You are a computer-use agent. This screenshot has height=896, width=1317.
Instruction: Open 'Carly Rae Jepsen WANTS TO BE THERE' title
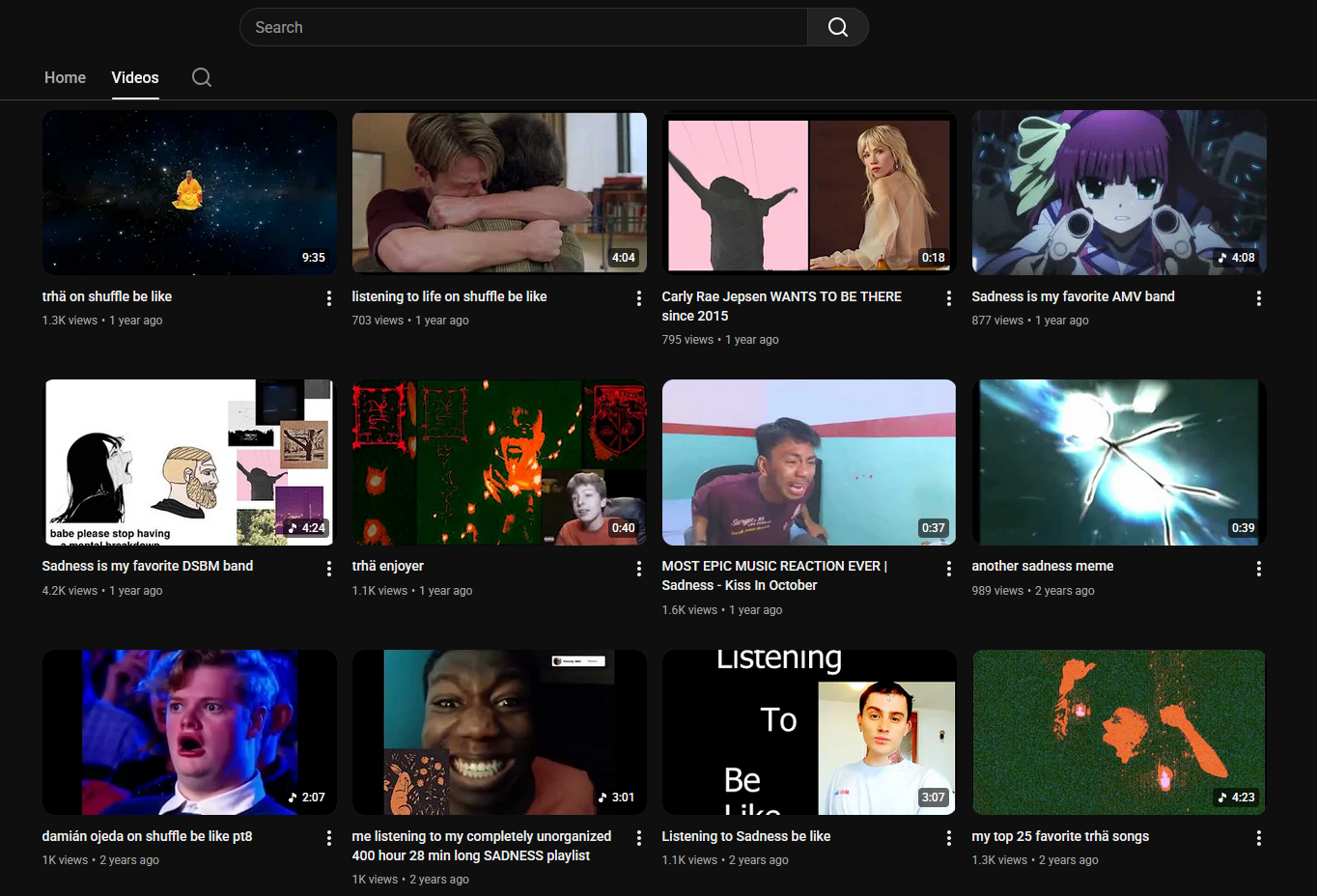point(781,306)
